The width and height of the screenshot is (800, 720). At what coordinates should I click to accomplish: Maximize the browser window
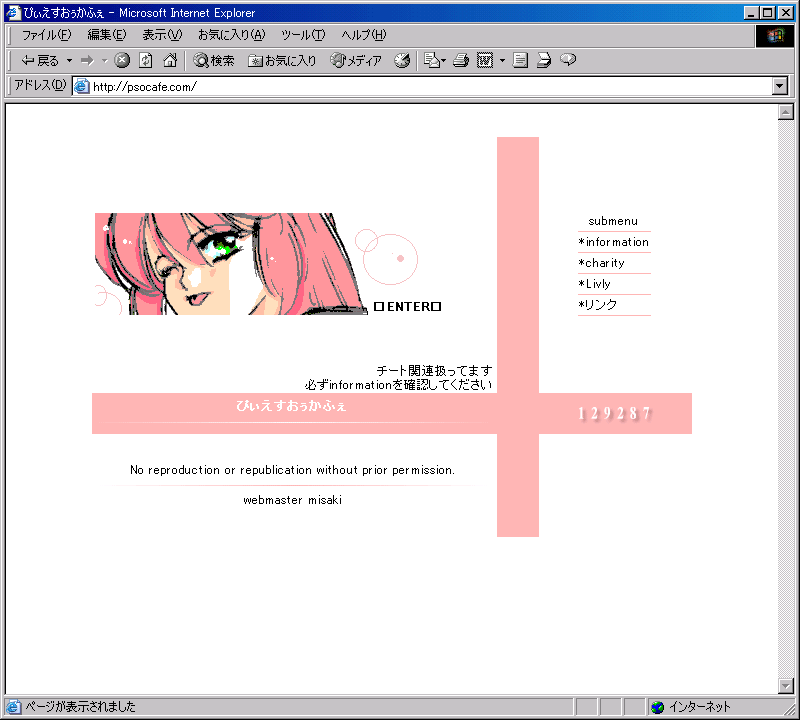point(768,12)
